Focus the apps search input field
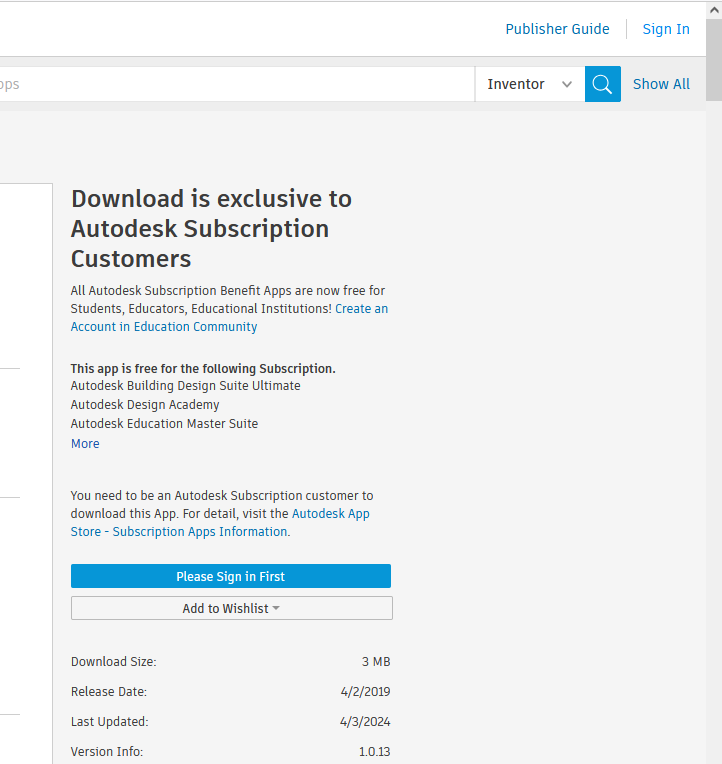 coord(230,84)
